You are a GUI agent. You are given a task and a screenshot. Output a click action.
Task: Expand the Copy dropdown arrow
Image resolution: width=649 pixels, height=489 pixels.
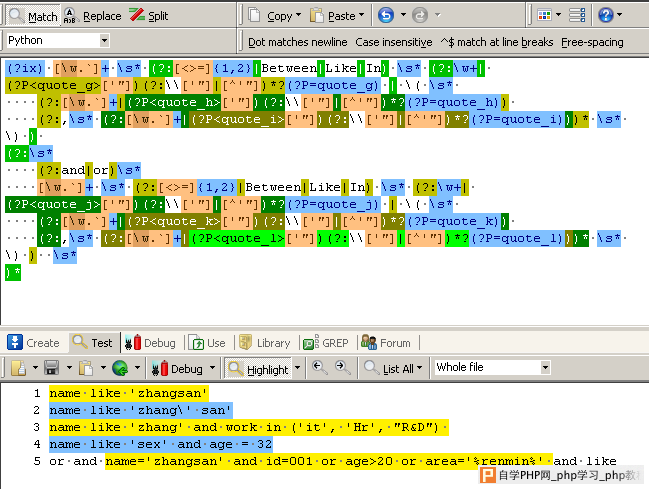coord(298,15)
